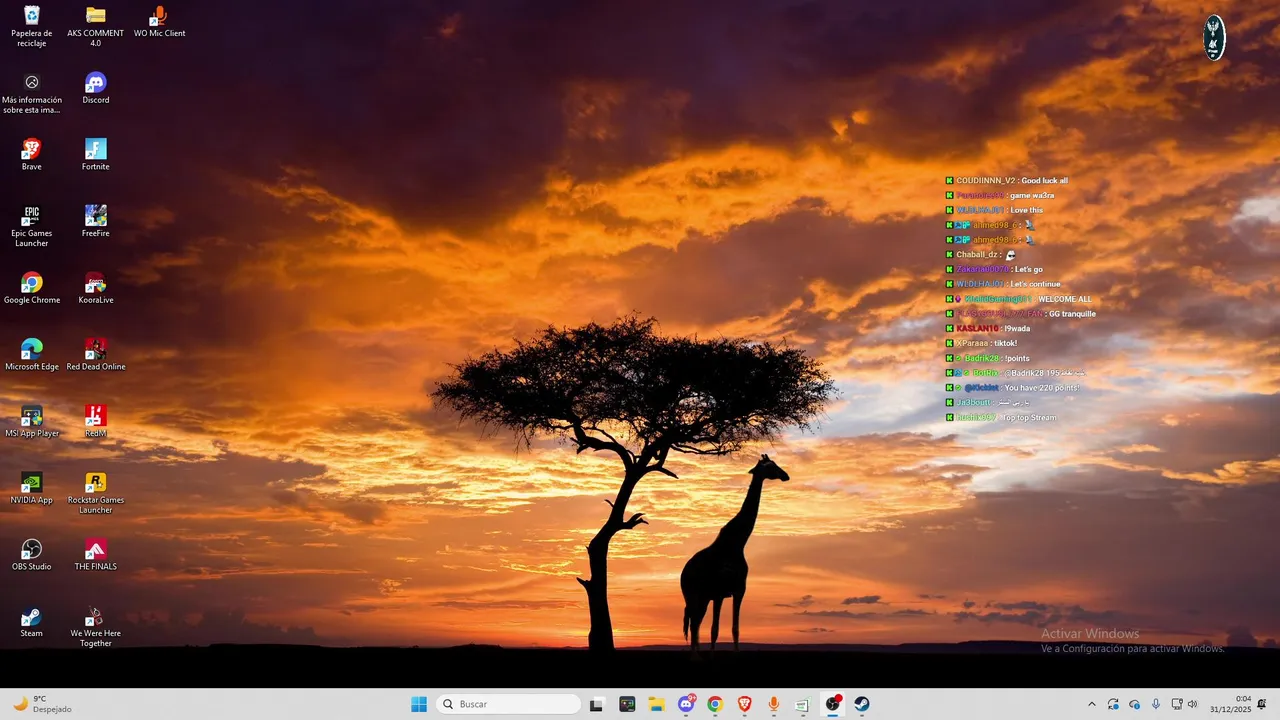Open Task View from the taskbar
Image resolution: width=1280 pixels, height=720 pixels.
[x=597, y=704]
